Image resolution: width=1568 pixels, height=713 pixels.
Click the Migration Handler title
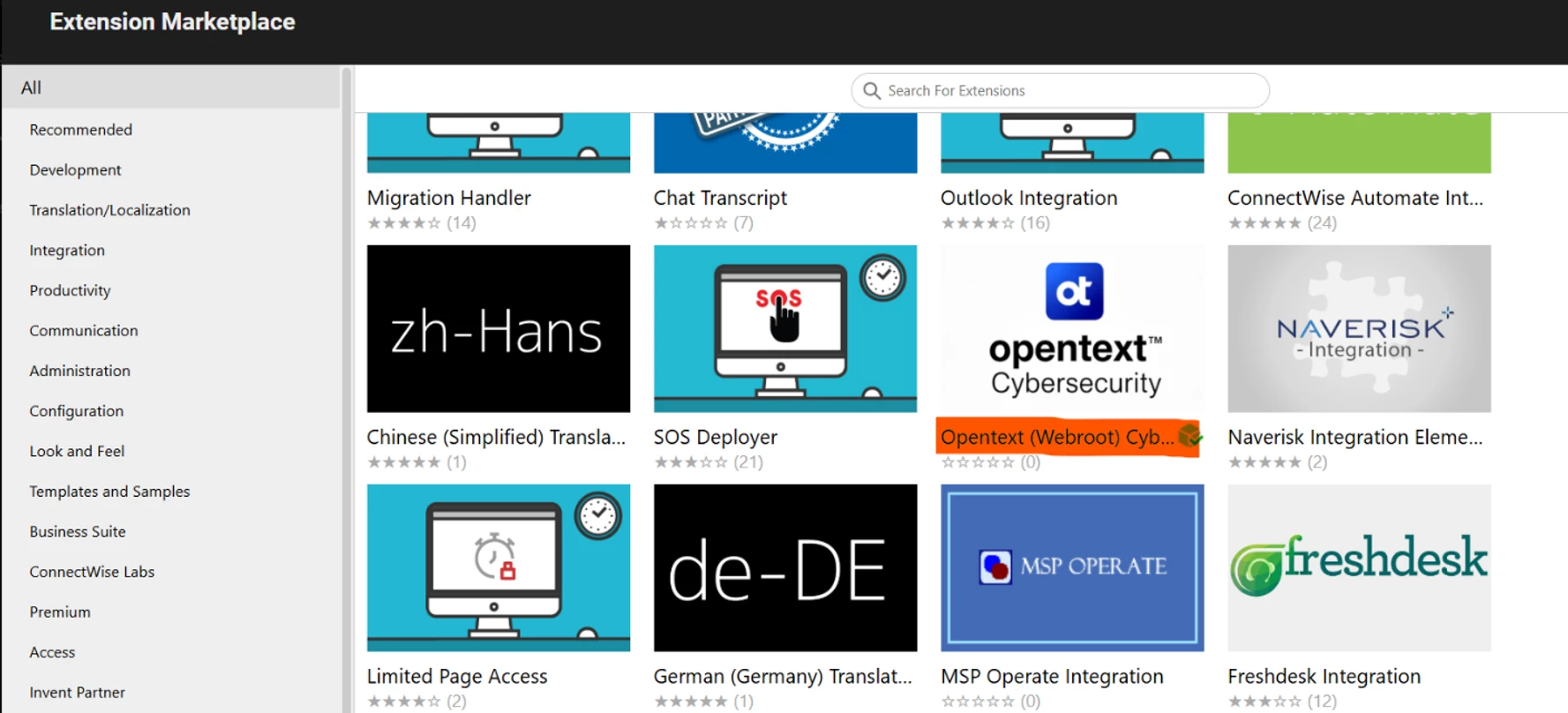click(449, 198)
